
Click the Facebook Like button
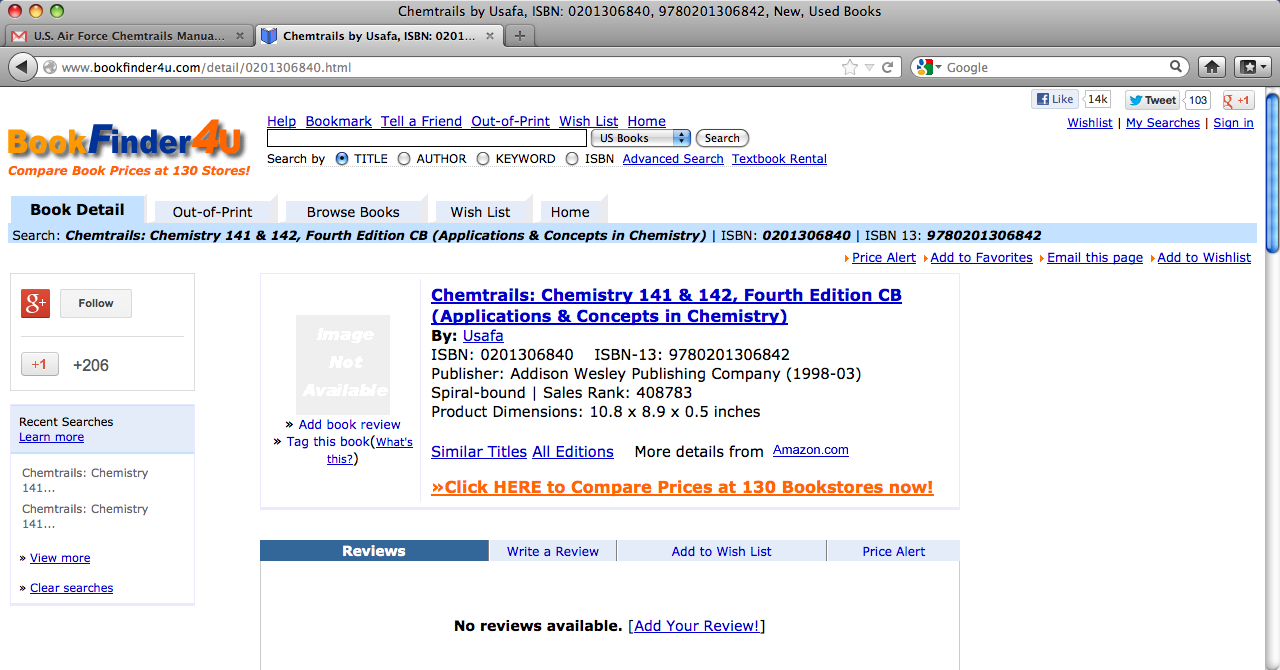pos(1056,99)
